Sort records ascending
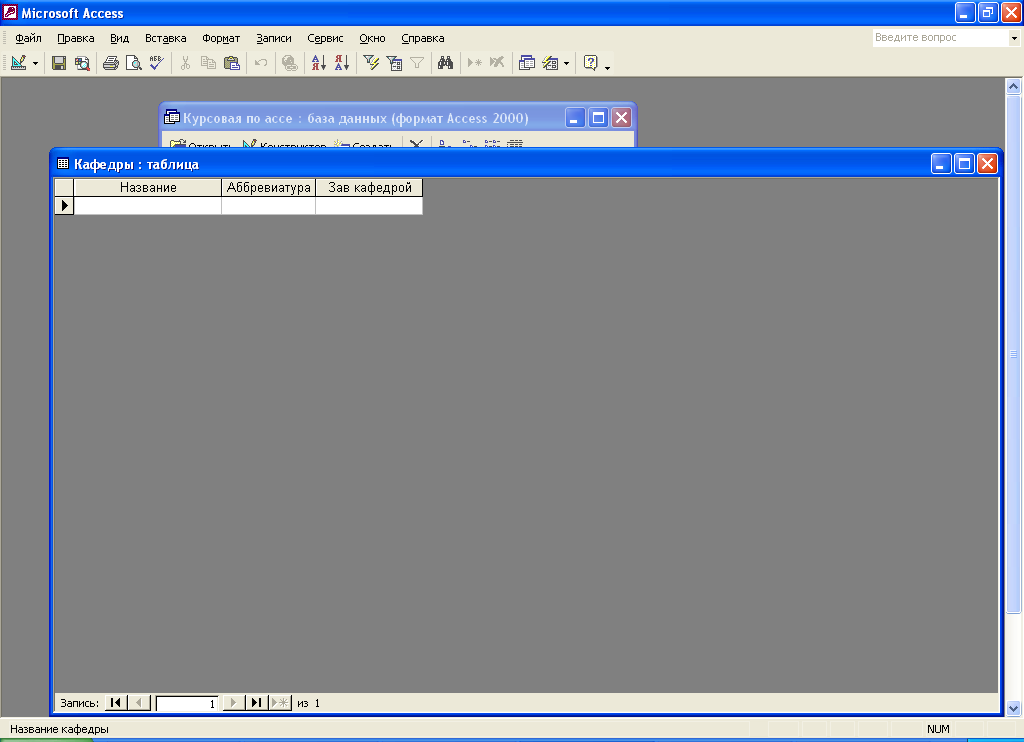 coord(319,63)
